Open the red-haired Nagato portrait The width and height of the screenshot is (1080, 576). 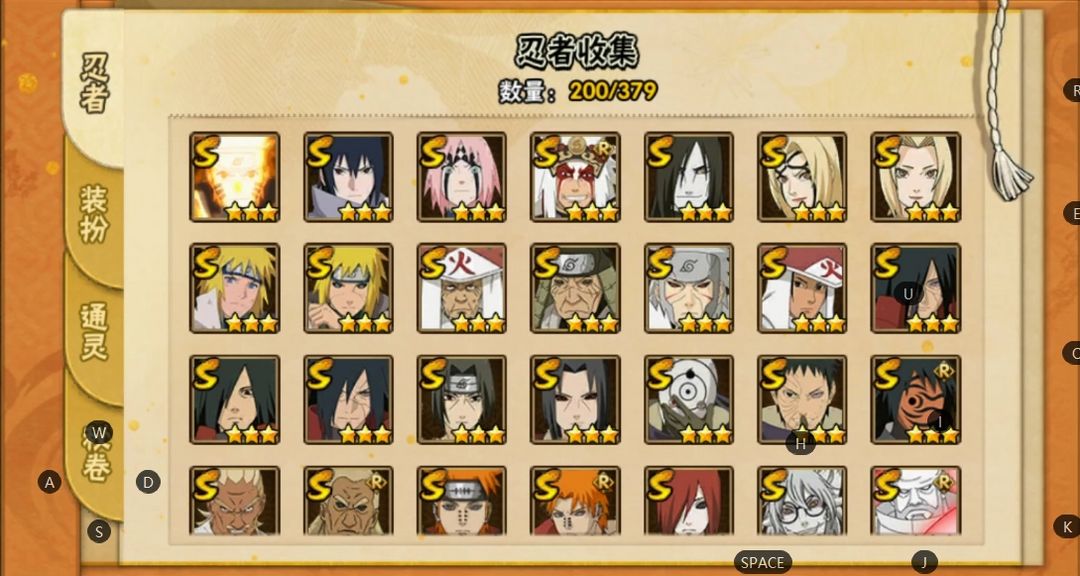pos(689,501)
